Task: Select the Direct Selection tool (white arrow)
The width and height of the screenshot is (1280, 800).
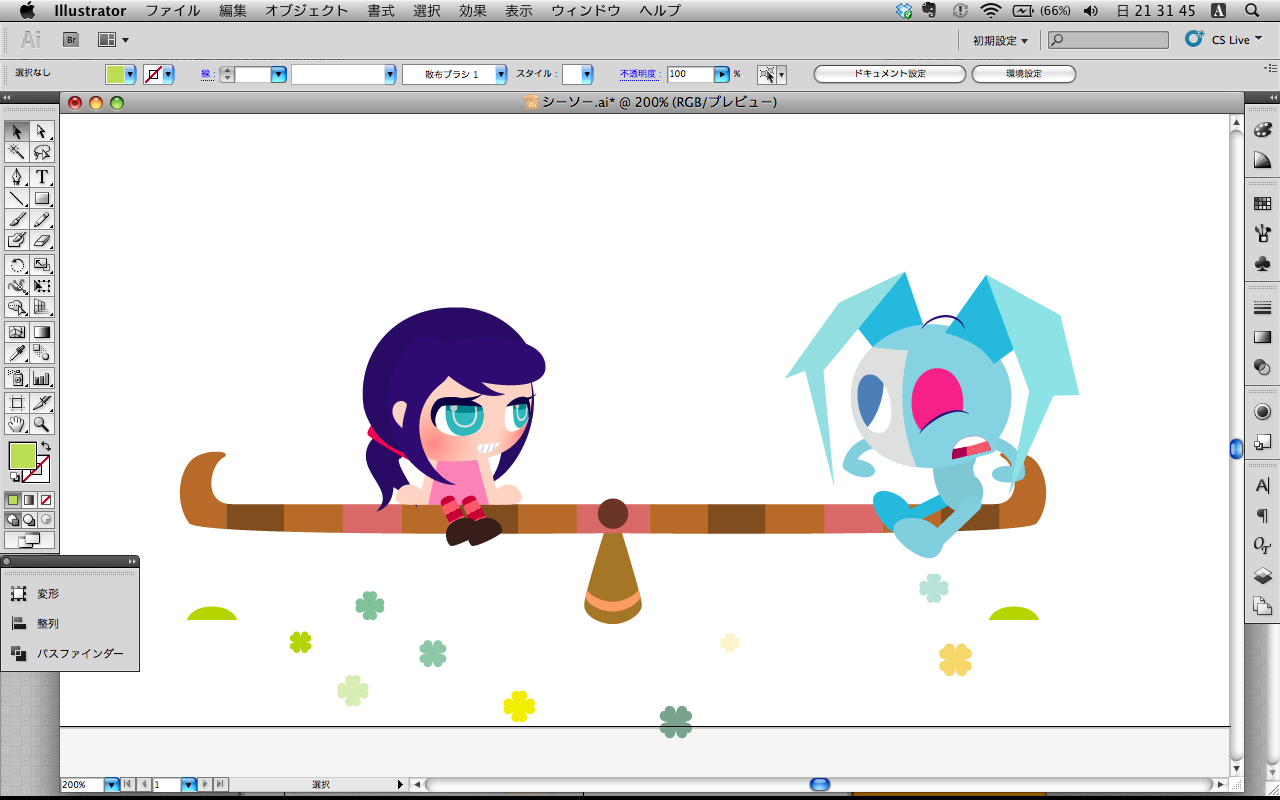Action: pos(42,131)
